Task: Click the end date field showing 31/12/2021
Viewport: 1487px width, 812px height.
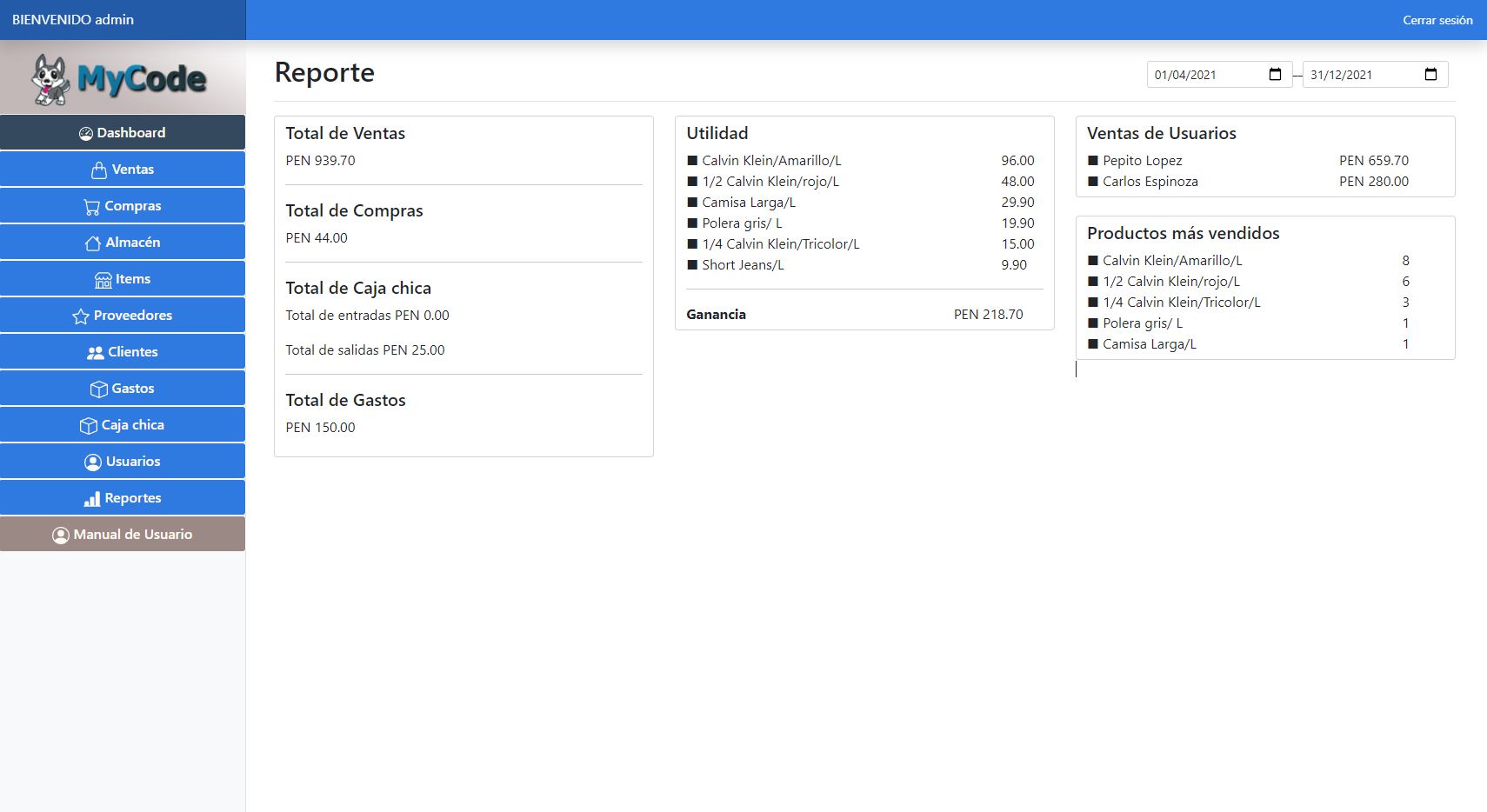Action: tap(1360, 75)
